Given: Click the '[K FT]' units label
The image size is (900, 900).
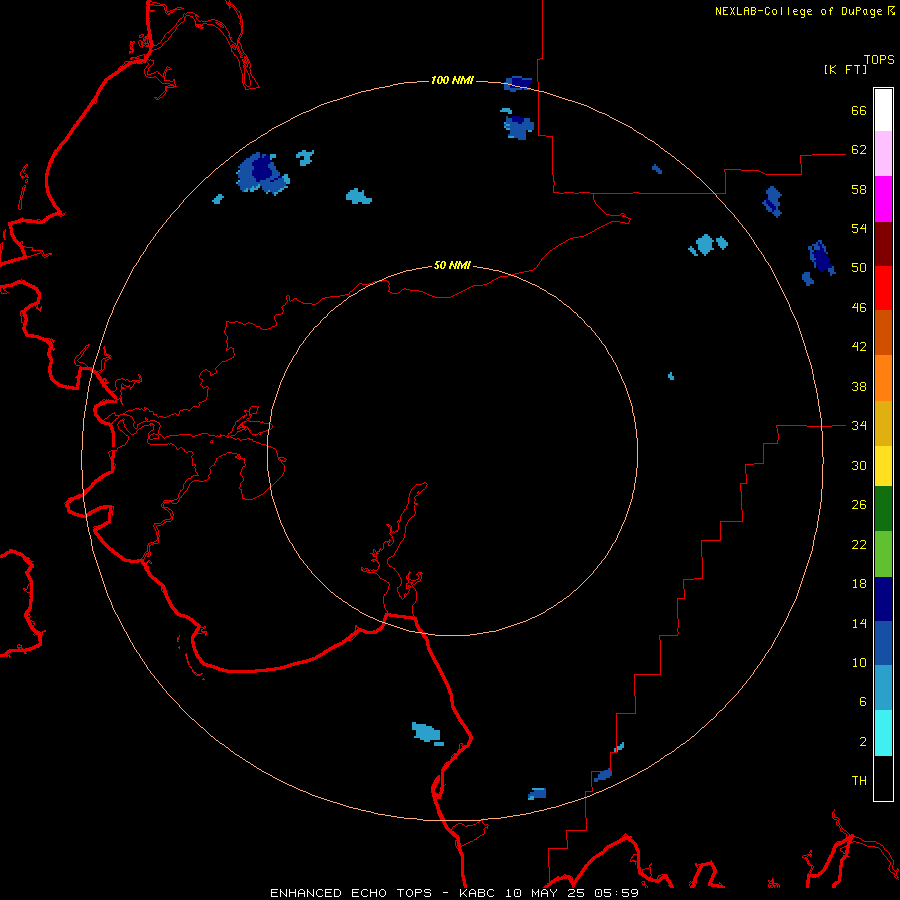Looking at the screenshot, I should (845, 69).
